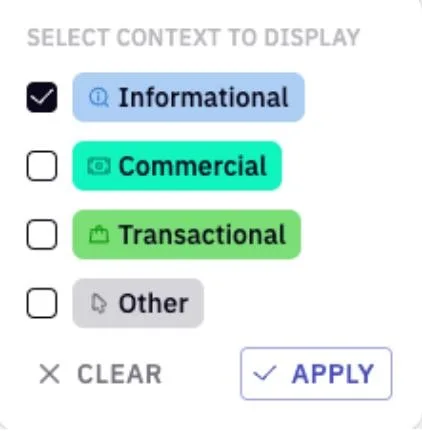Click the checkmark icon inside APPLY button
Image resolution: width=422 pixels, height=431 pixels.
point(265,373)
